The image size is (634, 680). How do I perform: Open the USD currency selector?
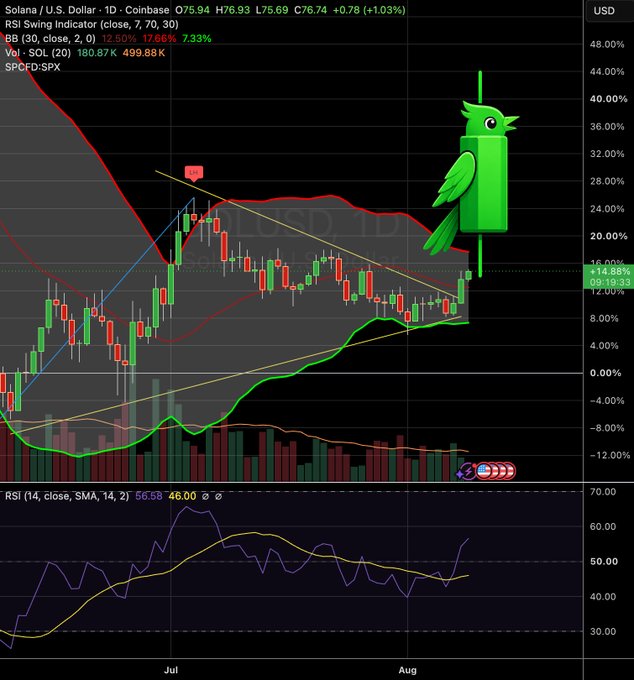coord(609,11)
